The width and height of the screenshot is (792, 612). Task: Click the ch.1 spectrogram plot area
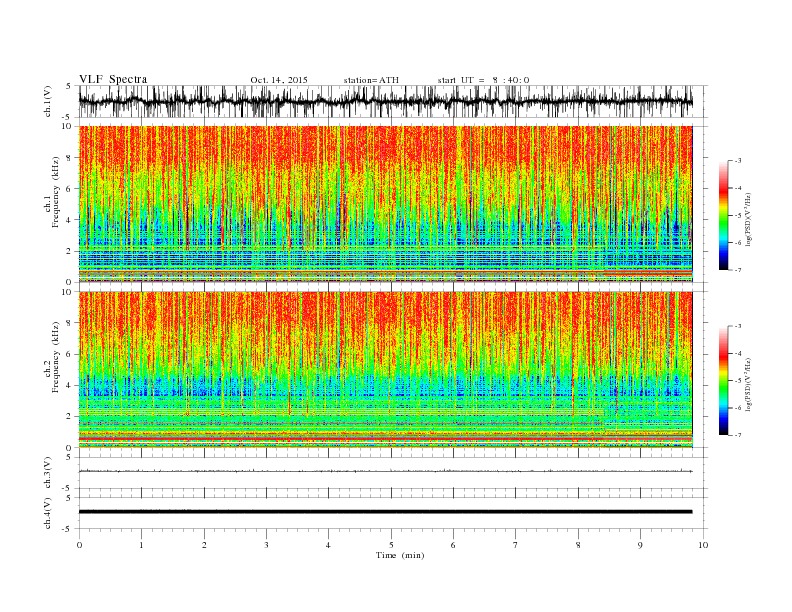(385, 204)
